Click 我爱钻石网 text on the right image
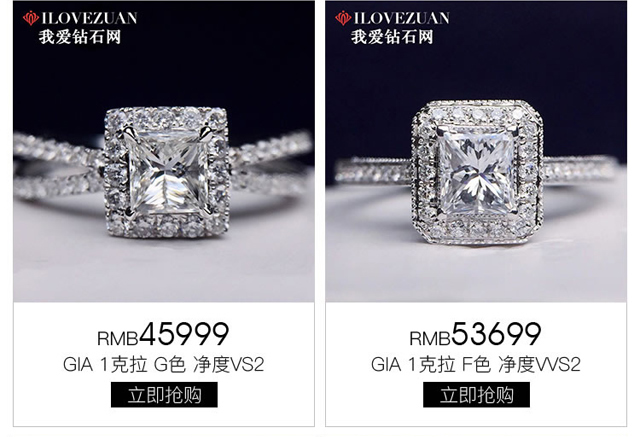Screen dimensions: 640x437 (392, 37)
